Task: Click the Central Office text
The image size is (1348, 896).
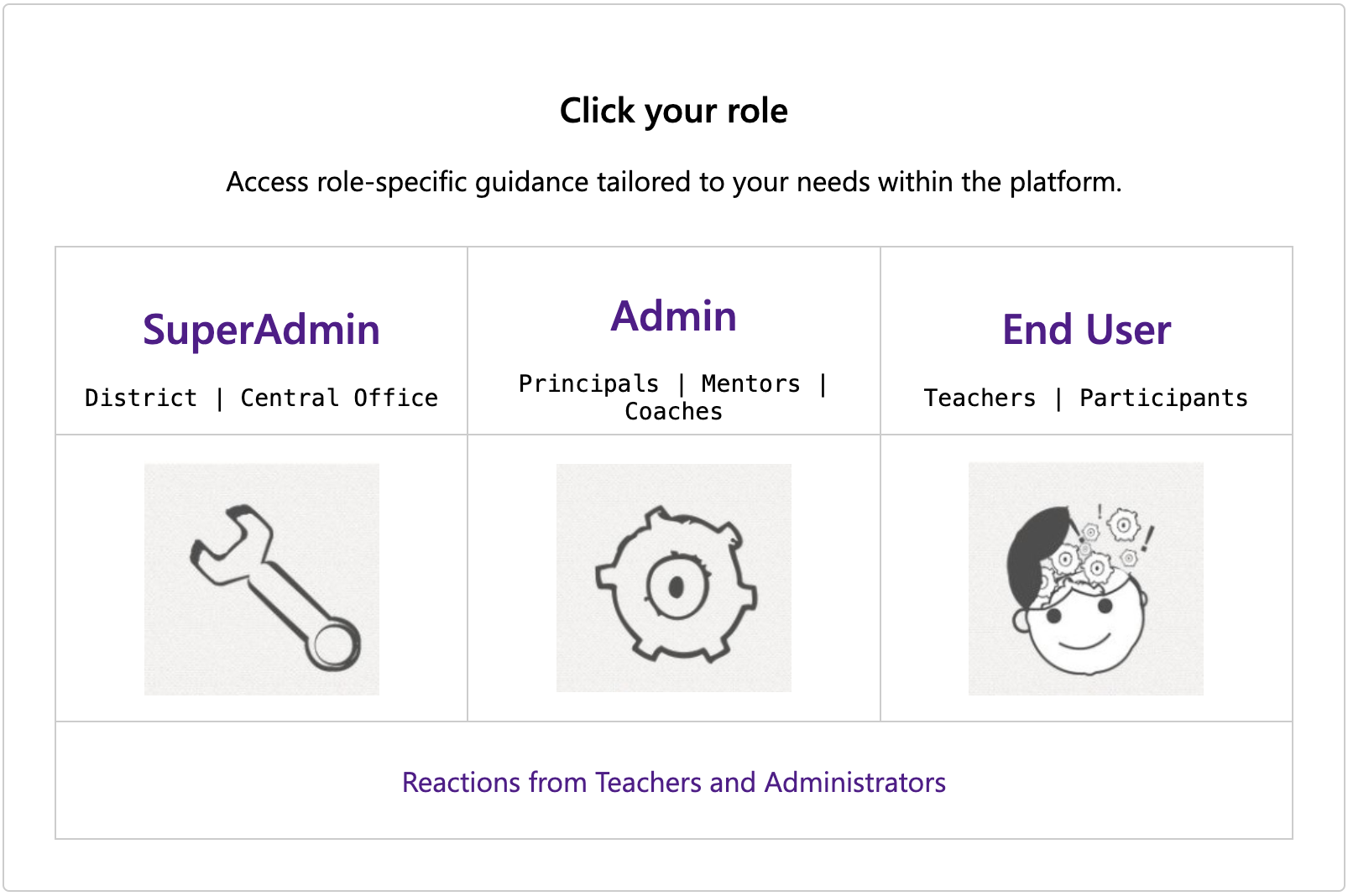Action: click(339, 398)
